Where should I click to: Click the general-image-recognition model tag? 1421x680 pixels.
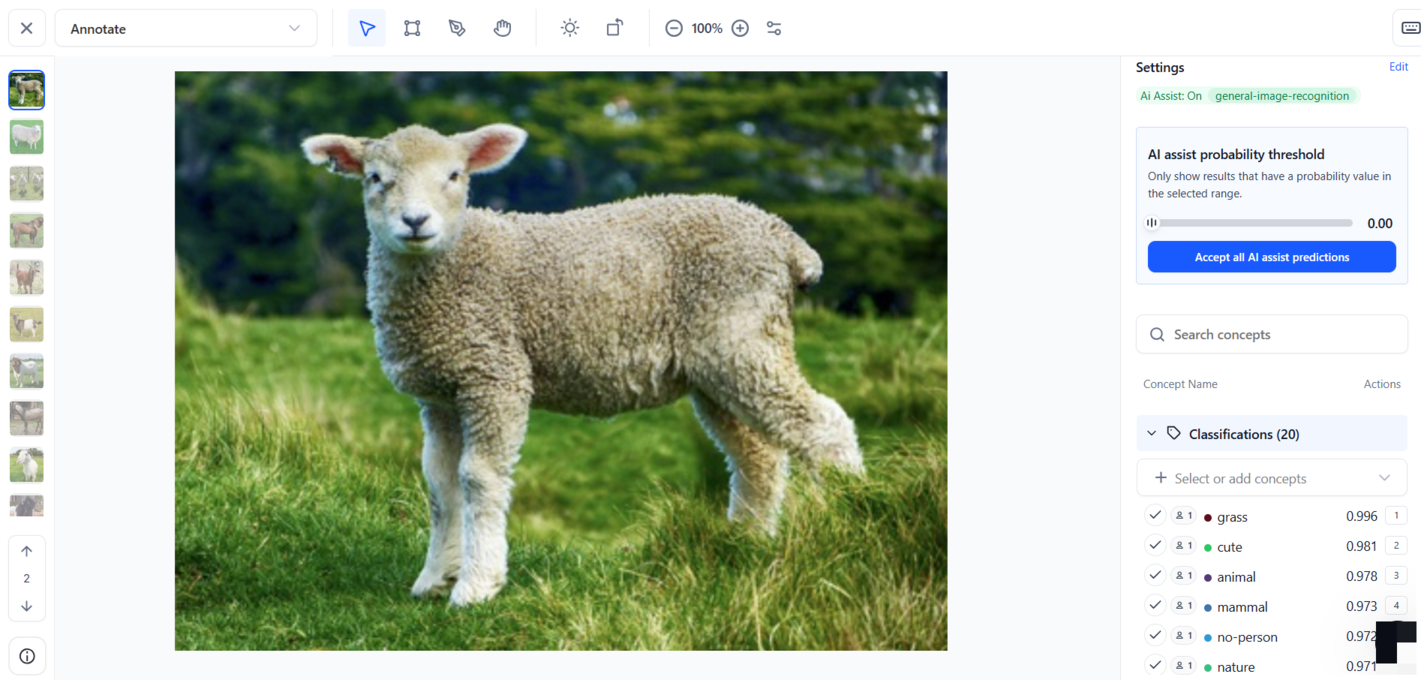coord(1282,96)
